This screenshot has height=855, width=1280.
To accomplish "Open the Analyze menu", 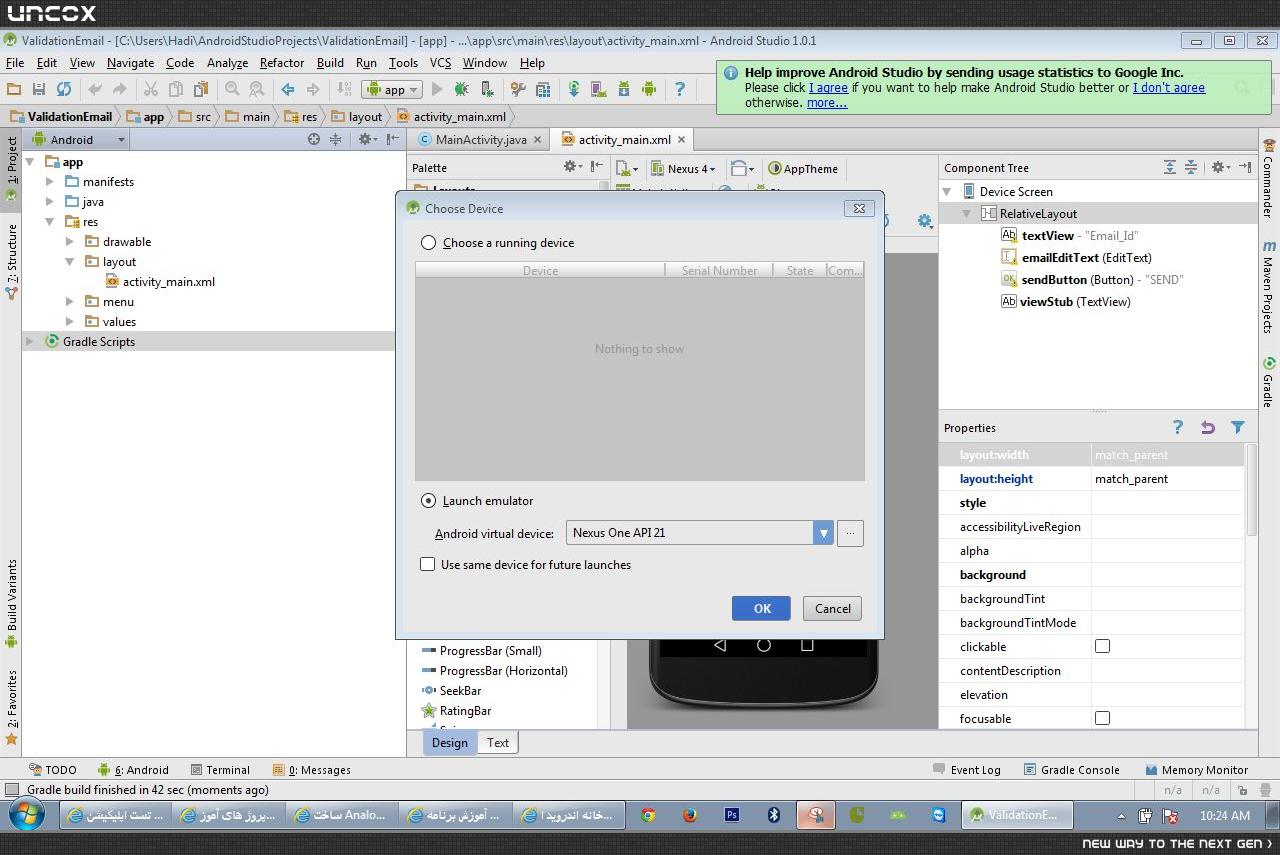I will tap(227, 62).
